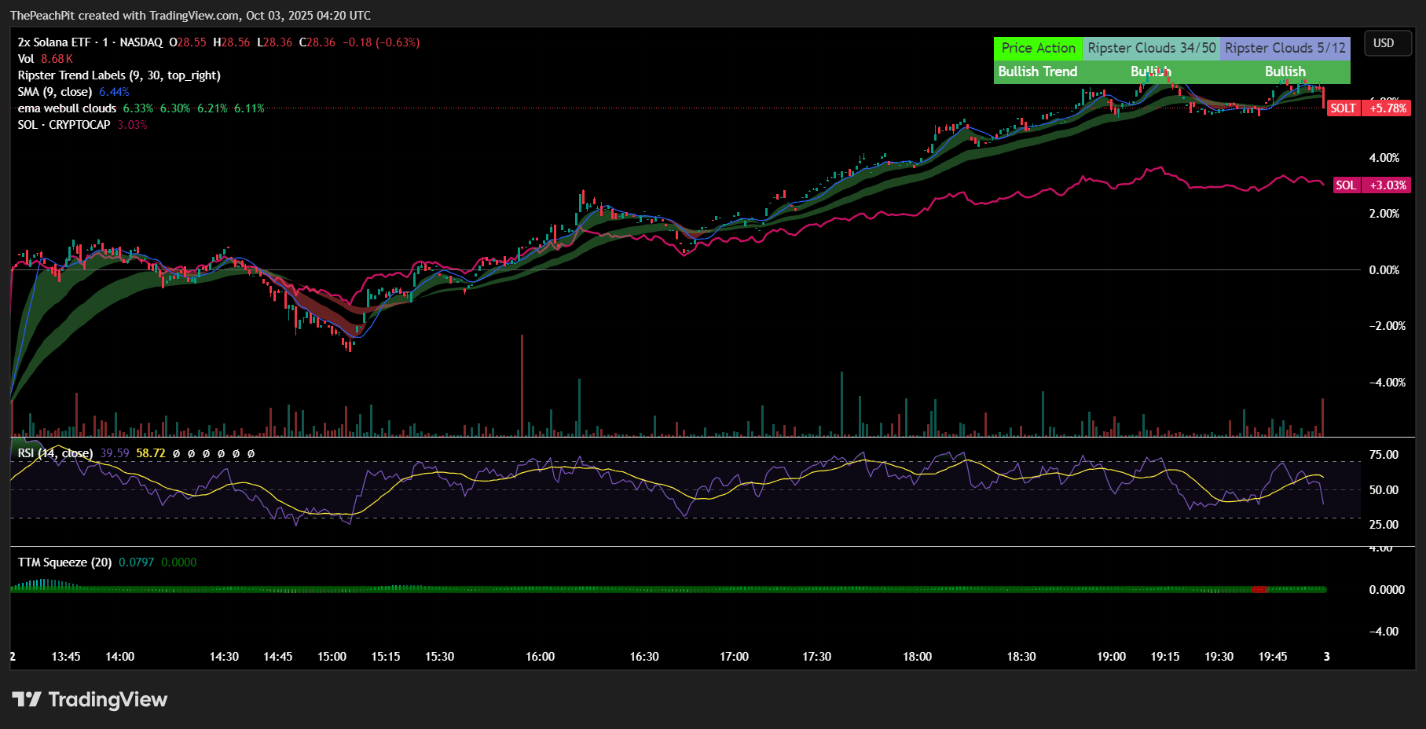Click the 4.00% price scale value

click(x=1385, y=157)
